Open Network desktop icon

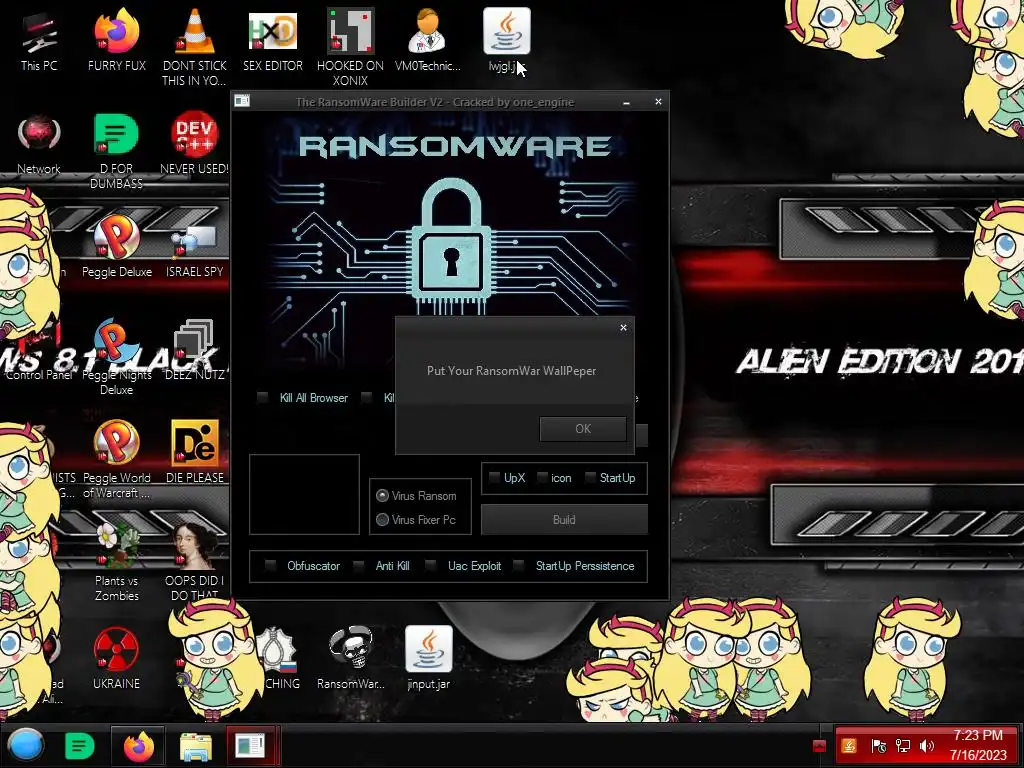tap(39, 144)
